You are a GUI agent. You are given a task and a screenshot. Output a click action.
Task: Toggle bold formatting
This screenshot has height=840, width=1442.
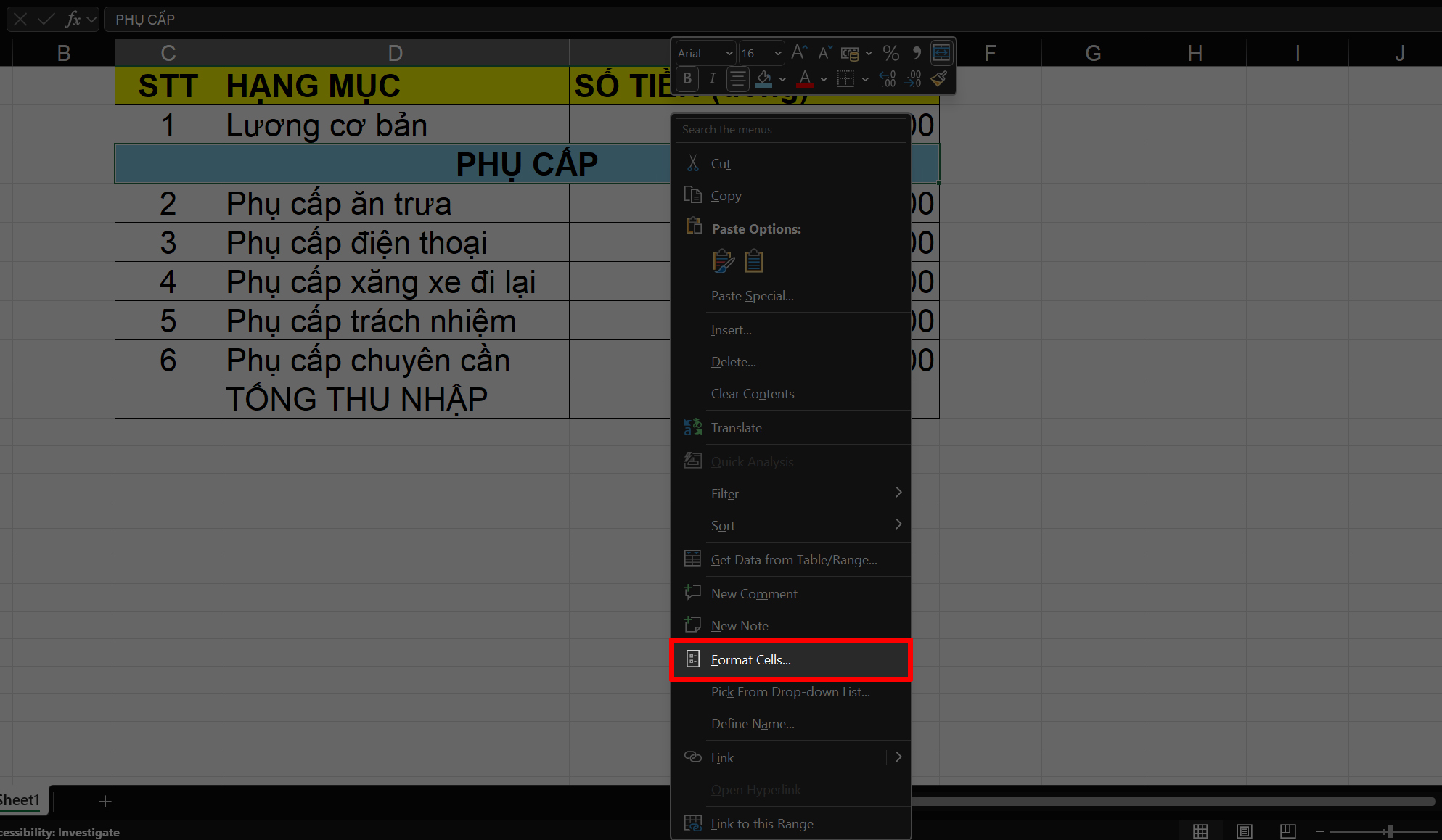(x=687, y=78)
